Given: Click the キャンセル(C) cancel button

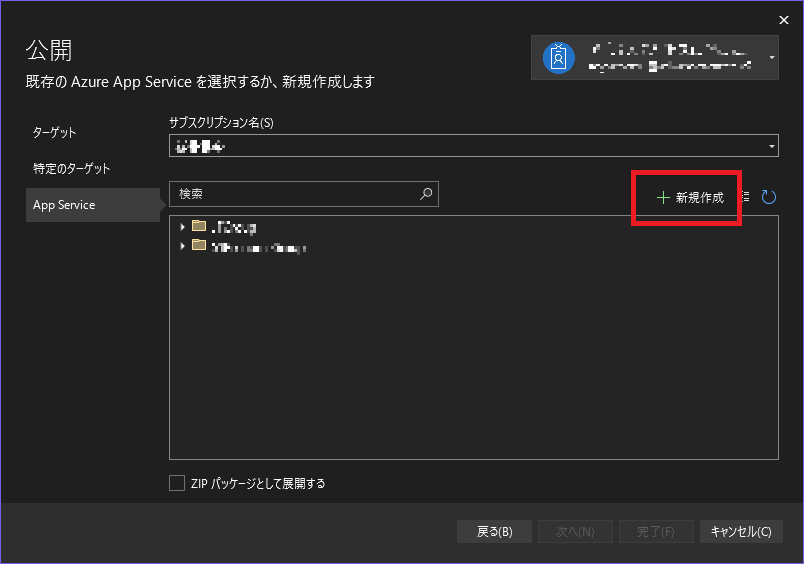Looking at the screenshot, I should click(741, 532).
